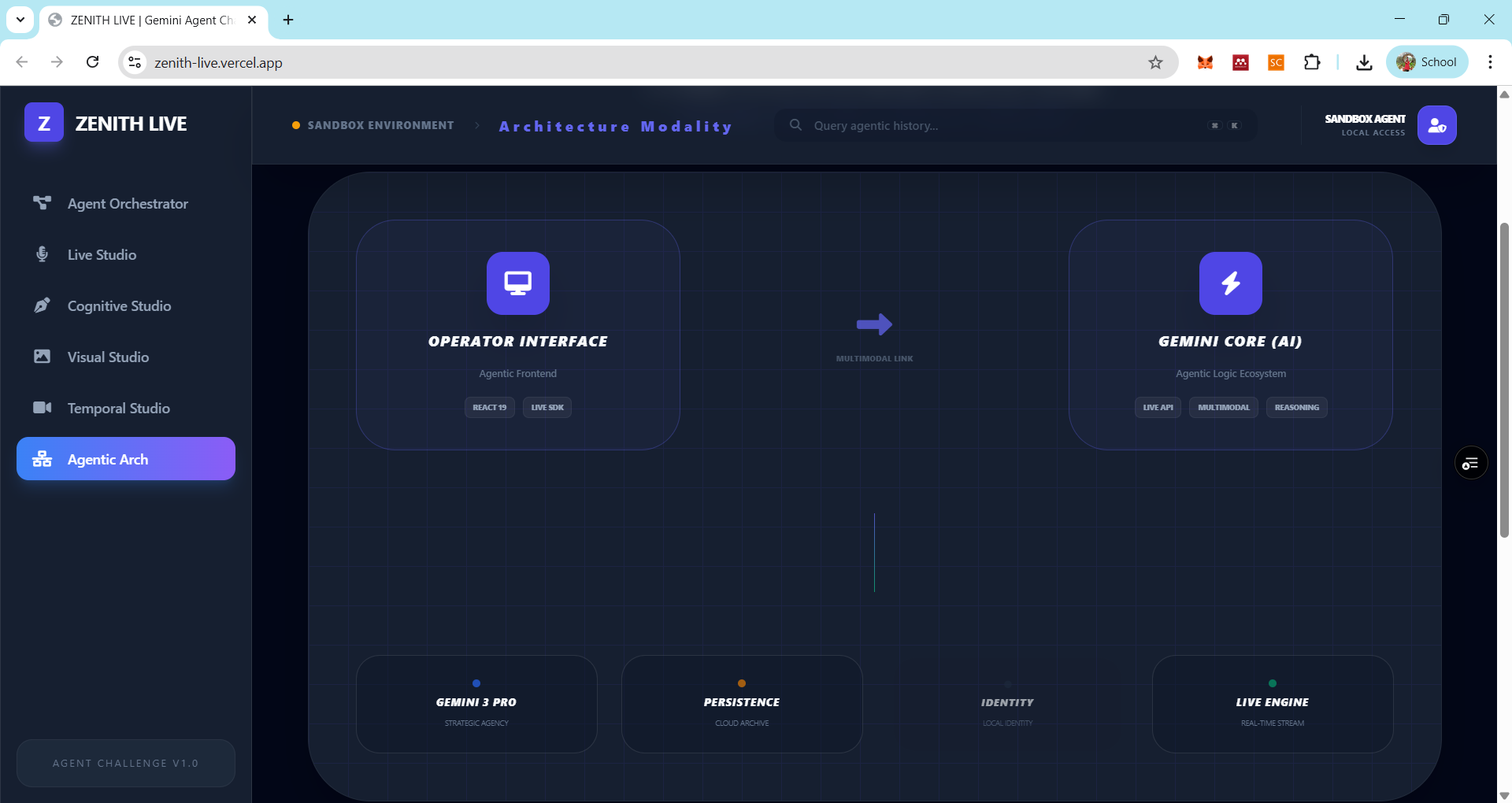The height and width of the screenshot is (803, 1512).
Task: Go back in browser history
Action: tap(22, 62)
